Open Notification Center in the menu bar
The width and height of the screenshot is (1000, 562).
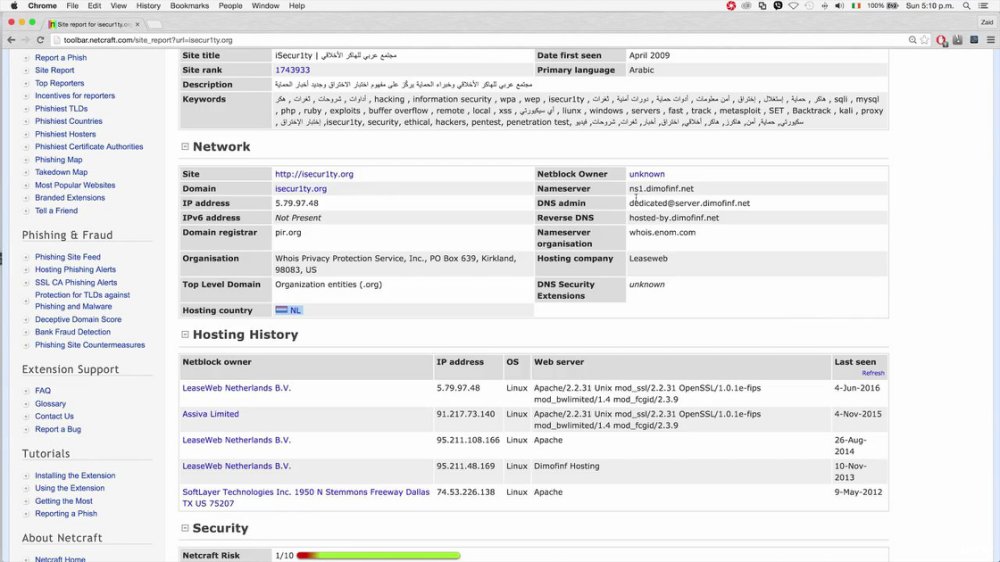984,6
